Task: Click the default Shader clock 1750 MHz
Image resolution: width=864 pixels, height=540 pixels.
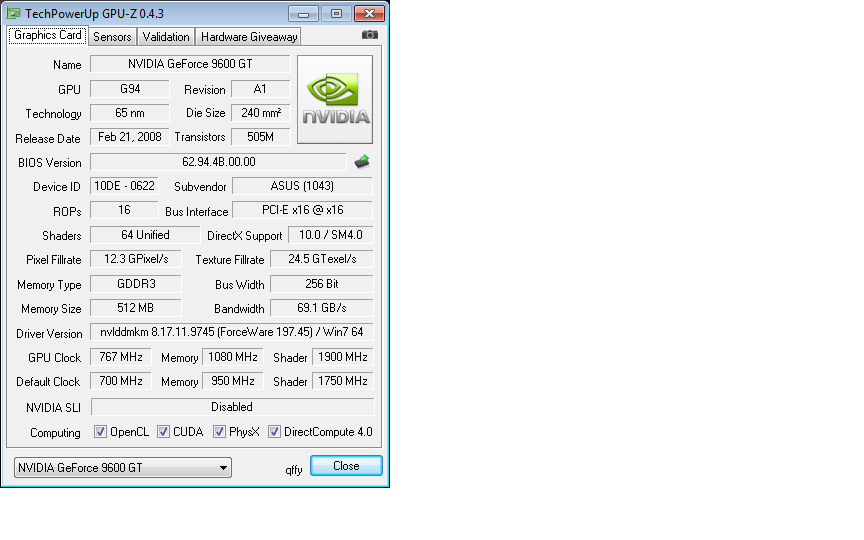Action: point(343,381)
